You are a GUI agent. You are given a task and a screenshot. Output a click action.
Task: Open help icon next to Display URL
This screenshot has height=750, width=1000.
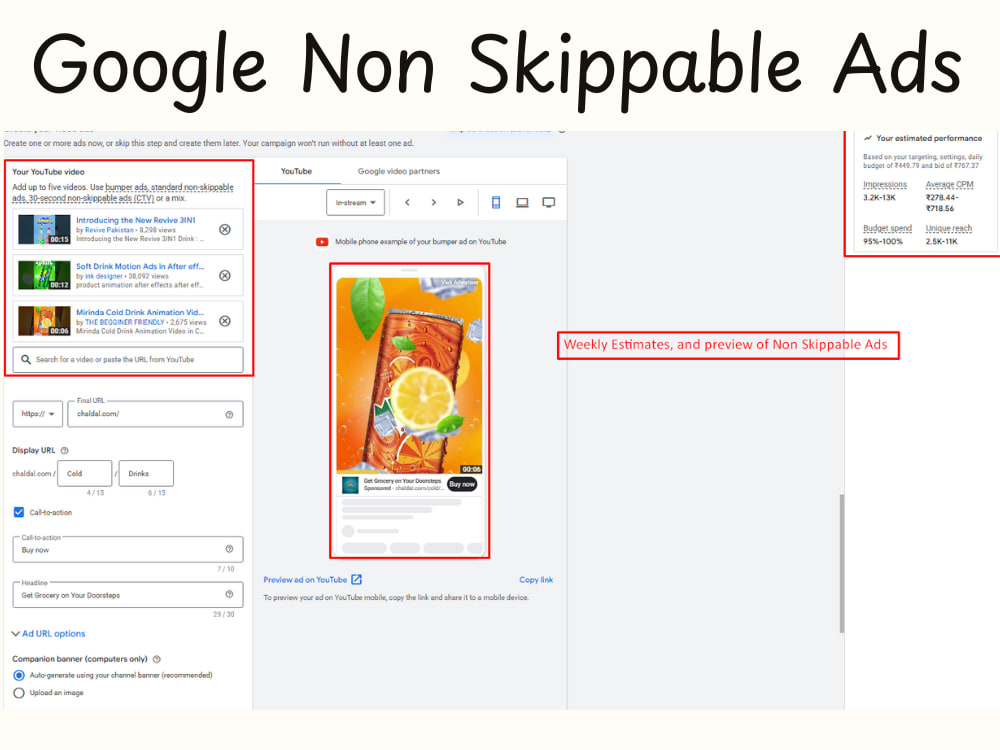(64, 450)
